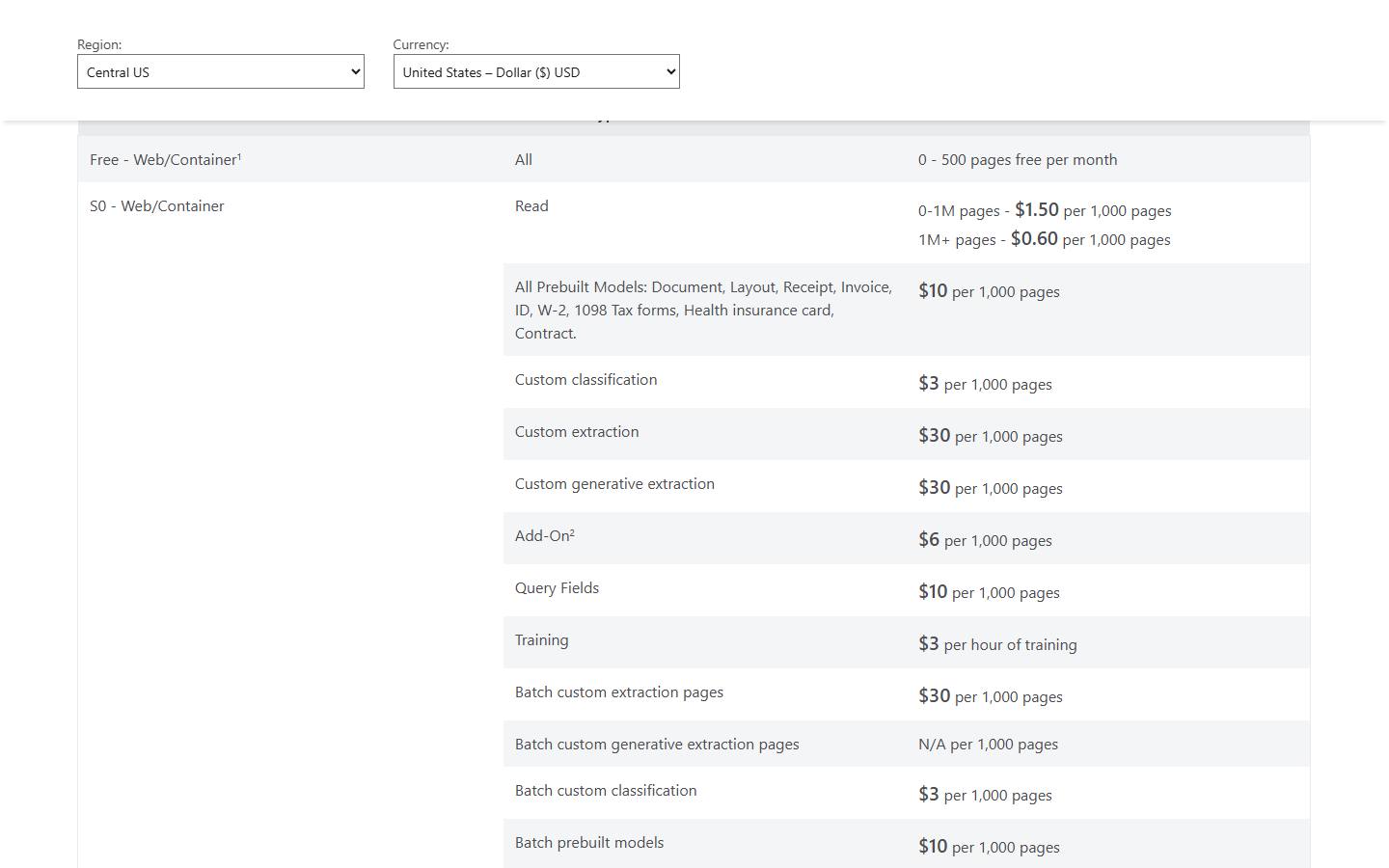The width and height of the screenshot is (1389, 868).
Task: Click the '$6 per 1,000 pages' Add-On price
Action: 985,540
